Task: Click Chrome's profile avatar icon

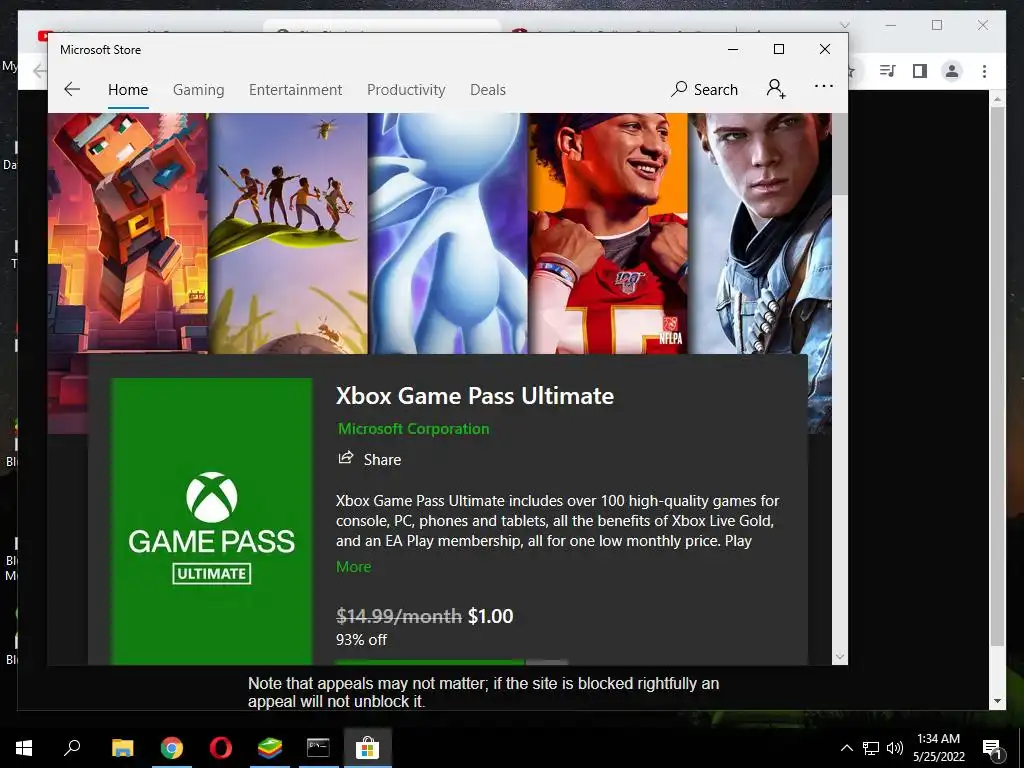Action: [952, 71]
